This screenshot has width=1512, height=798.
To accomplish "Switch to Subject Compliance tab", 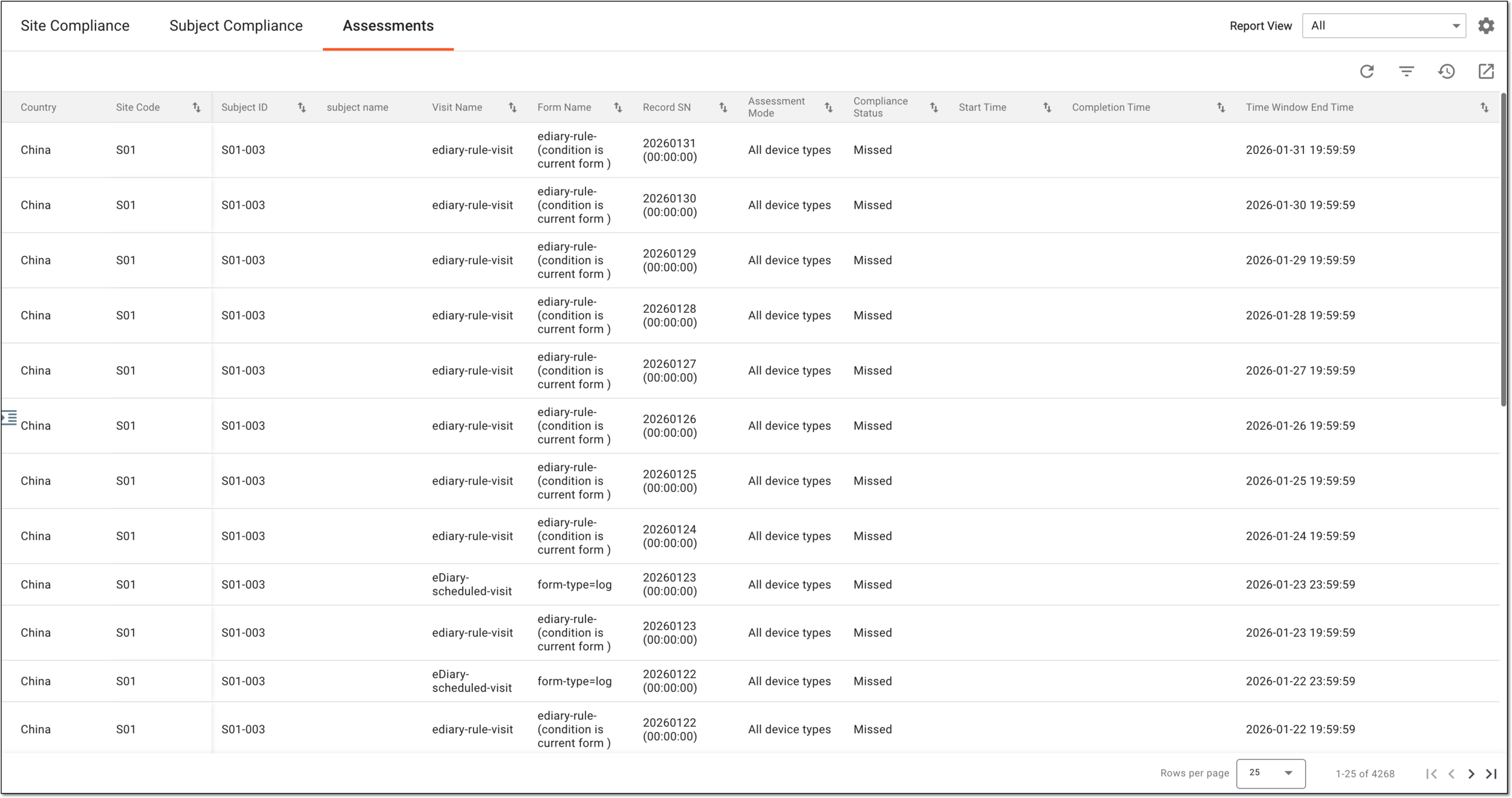I will (x=236, y=26).
